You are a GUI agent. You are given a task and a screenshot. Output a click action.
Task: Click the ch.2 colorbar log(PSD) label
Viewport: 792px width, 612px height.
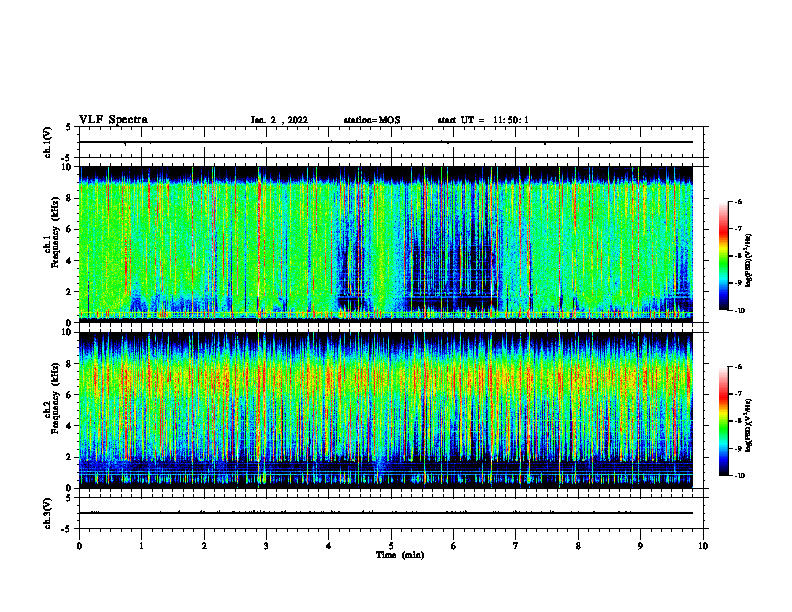(749, 426)
